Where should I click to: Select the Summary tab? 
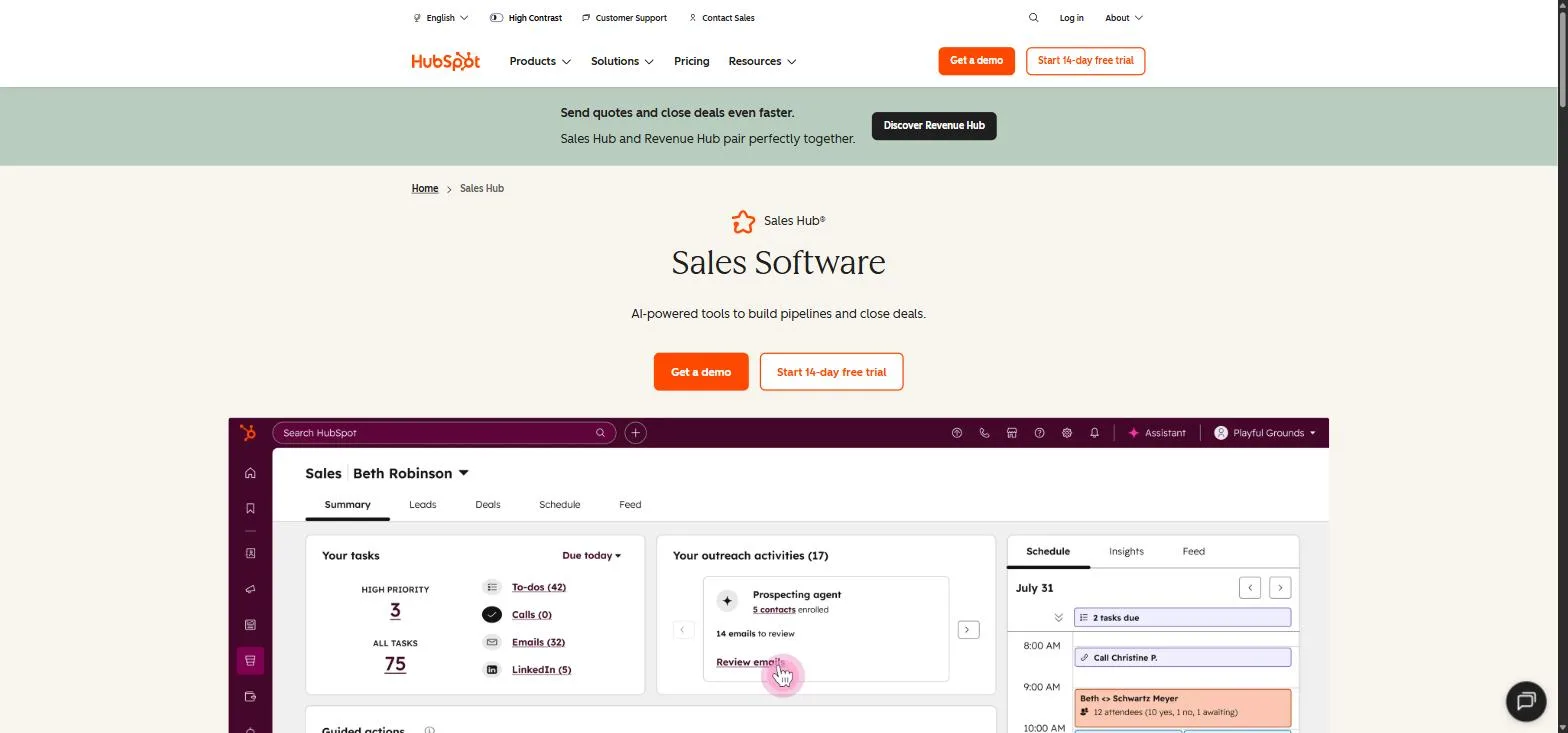point(347,505)
